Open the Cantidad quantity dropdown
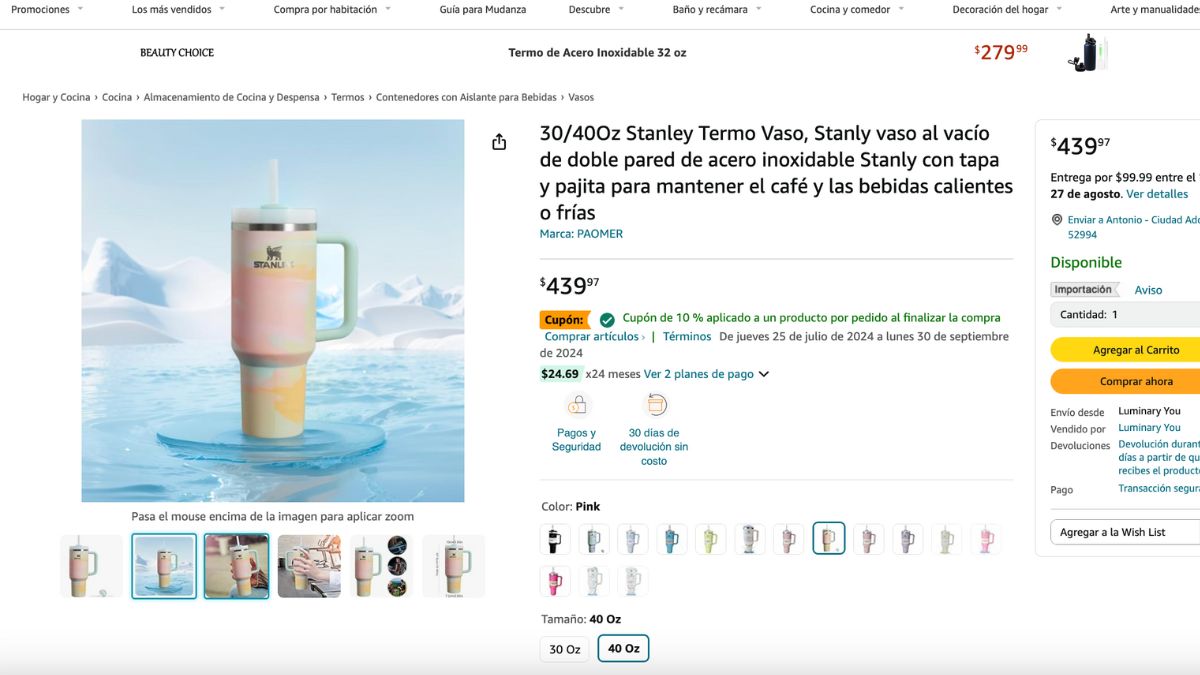 1125,314
